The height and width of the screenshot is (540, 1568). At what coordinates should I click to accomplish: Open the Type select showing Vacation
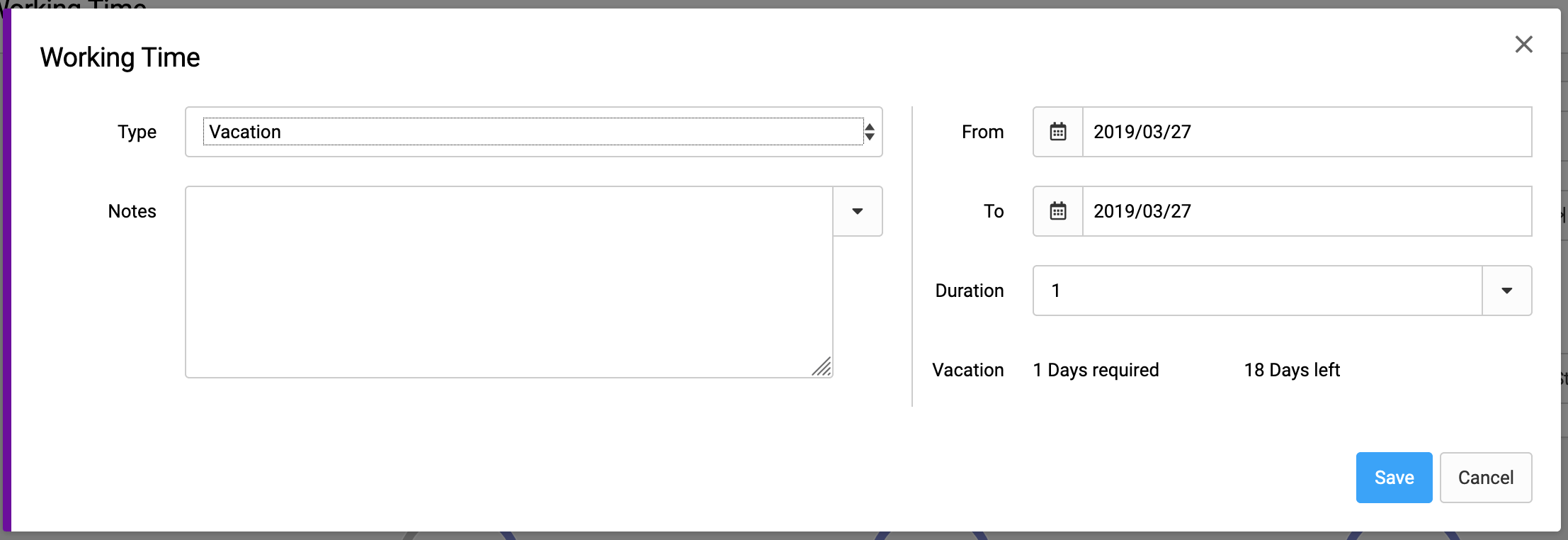(533, 132)
